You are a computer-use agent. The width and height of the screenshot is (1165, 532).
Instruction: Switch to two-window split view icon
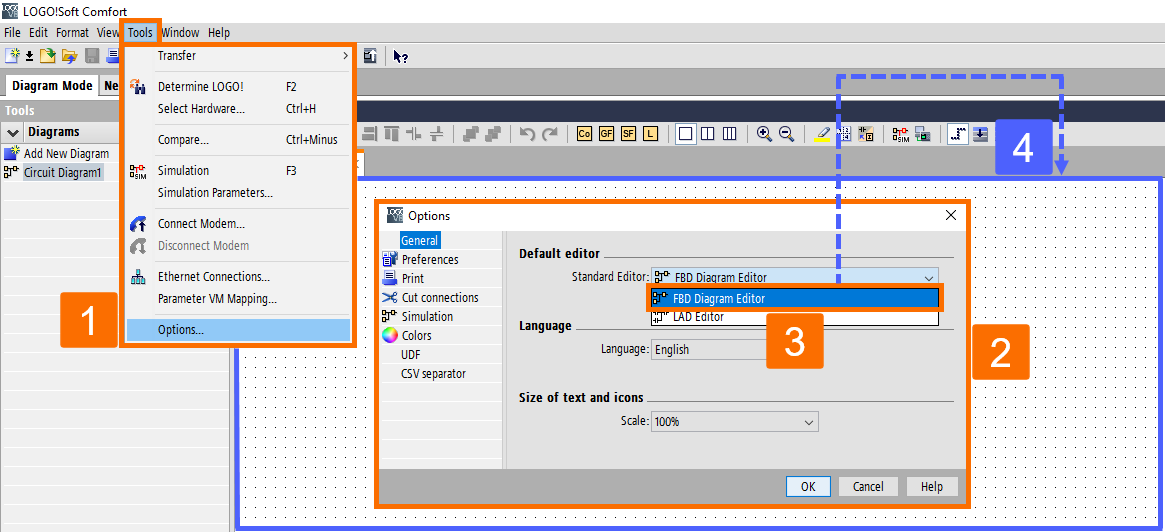pyautogui.click(x=708, y=134)
